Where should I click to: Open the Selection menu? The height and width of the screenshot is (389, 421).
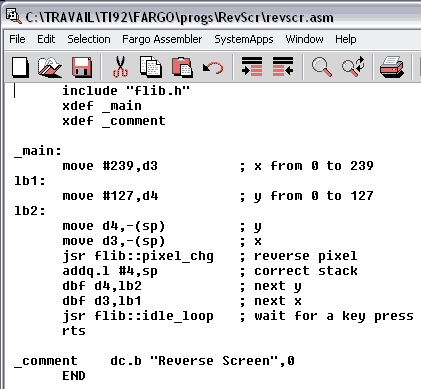[89, 39]
